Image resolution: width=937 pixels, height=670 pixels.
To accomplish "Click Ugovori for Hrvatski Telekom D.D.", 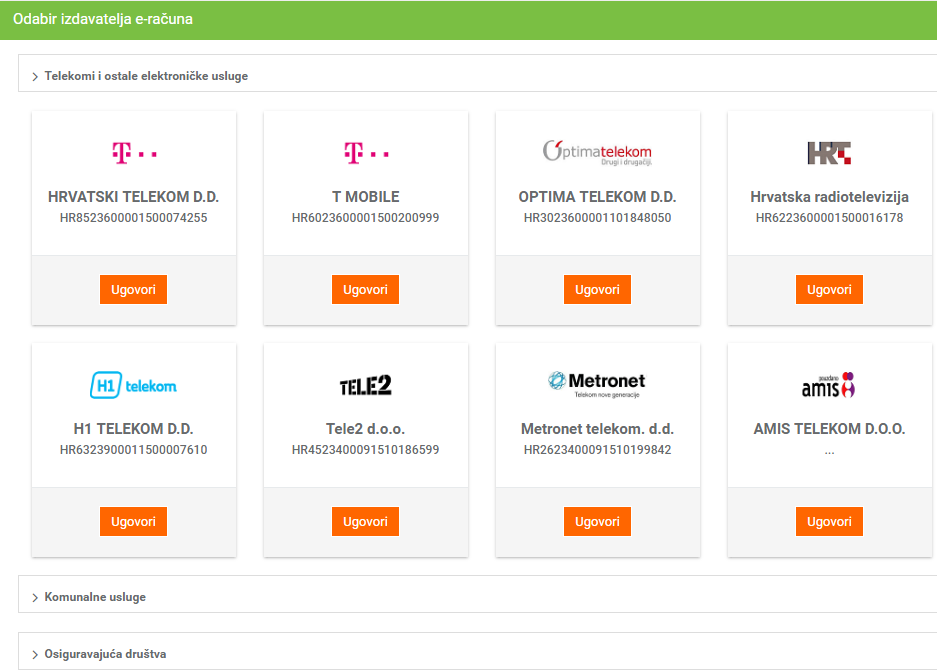I will point(133,289).
